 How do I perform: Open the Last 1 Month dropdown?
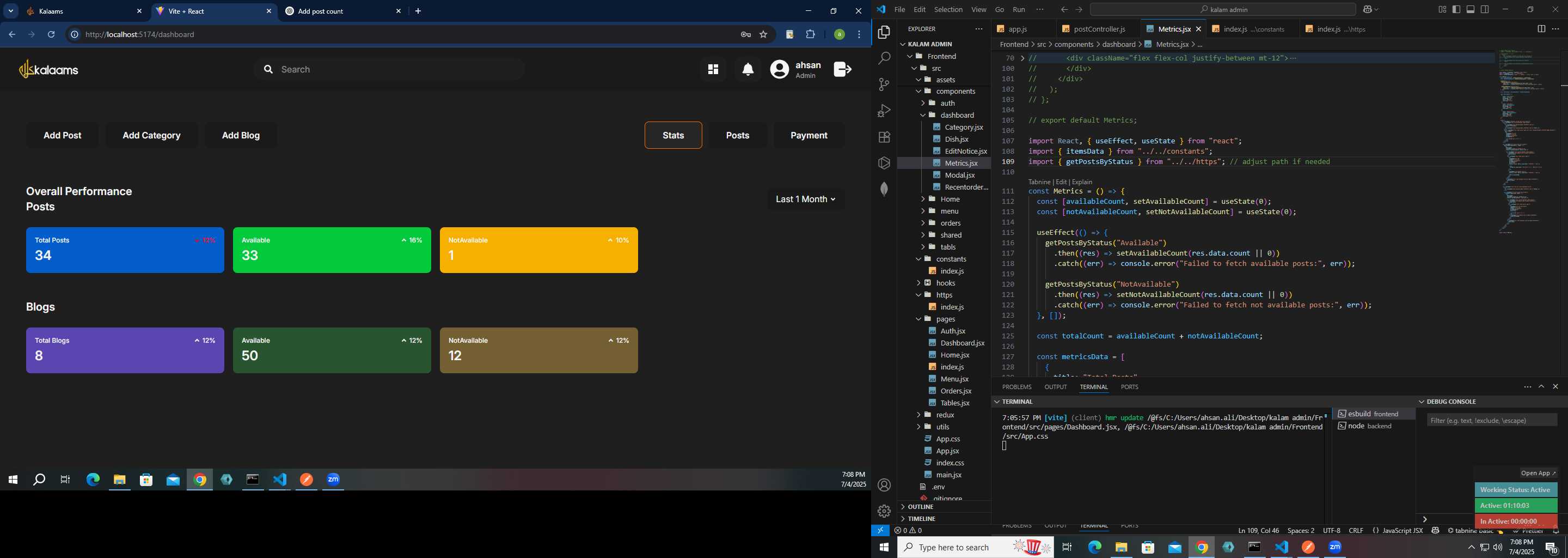805,199
